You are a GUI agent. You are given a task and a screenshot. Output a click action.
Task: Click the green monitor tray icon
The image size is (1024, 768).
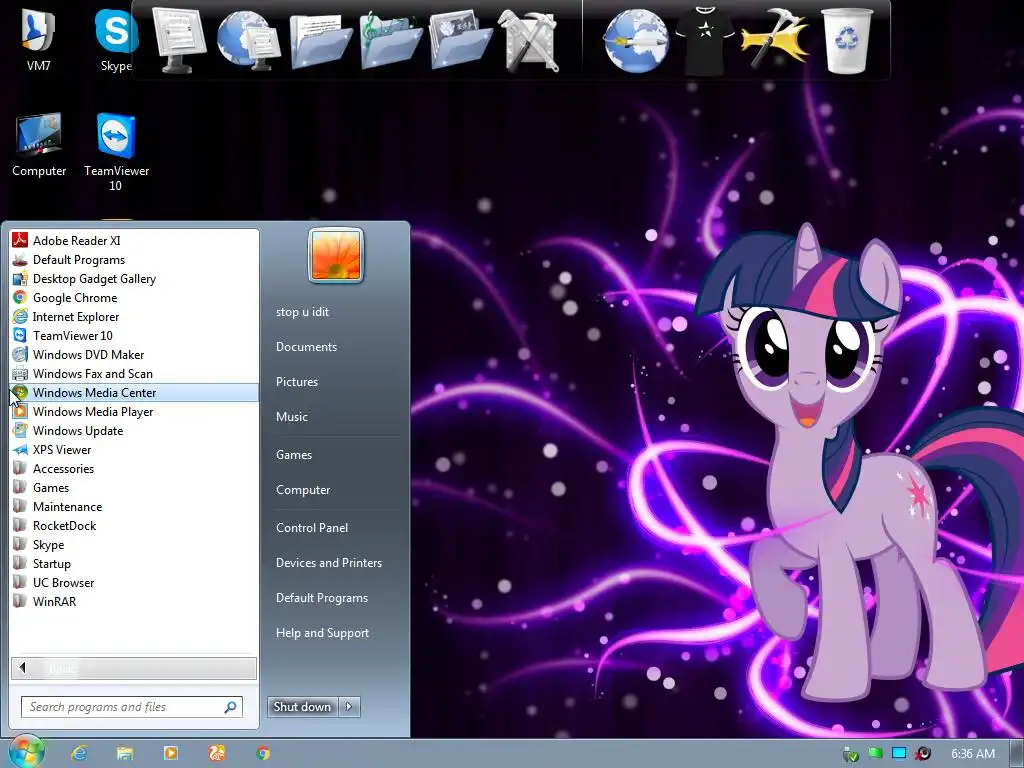tap(875, 754)
